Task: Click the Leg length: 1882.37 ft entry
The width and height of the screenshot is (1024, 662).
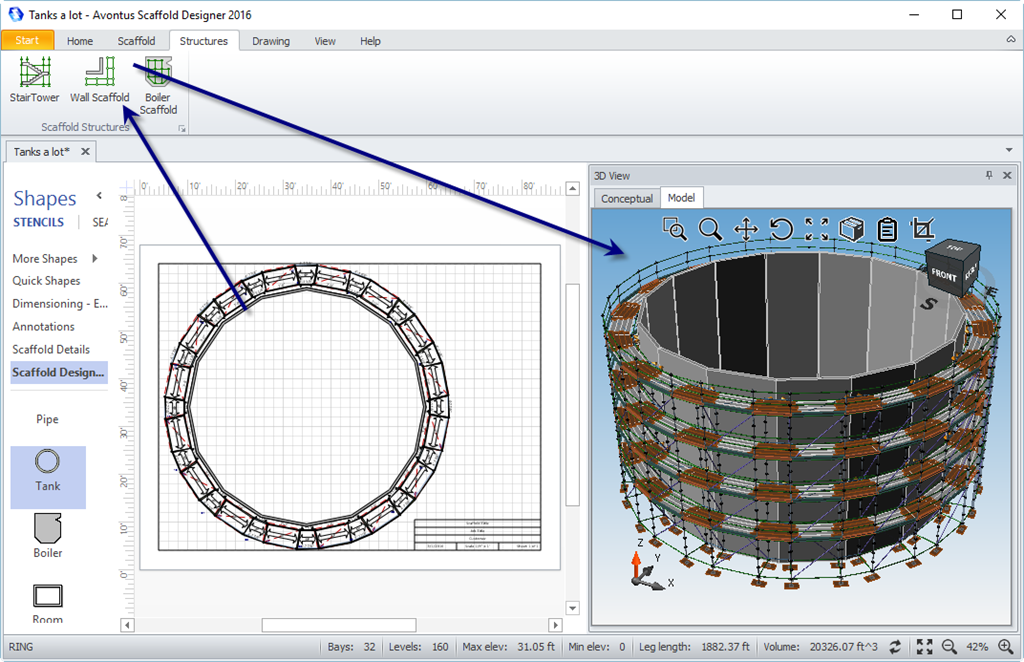Action: 694,646
